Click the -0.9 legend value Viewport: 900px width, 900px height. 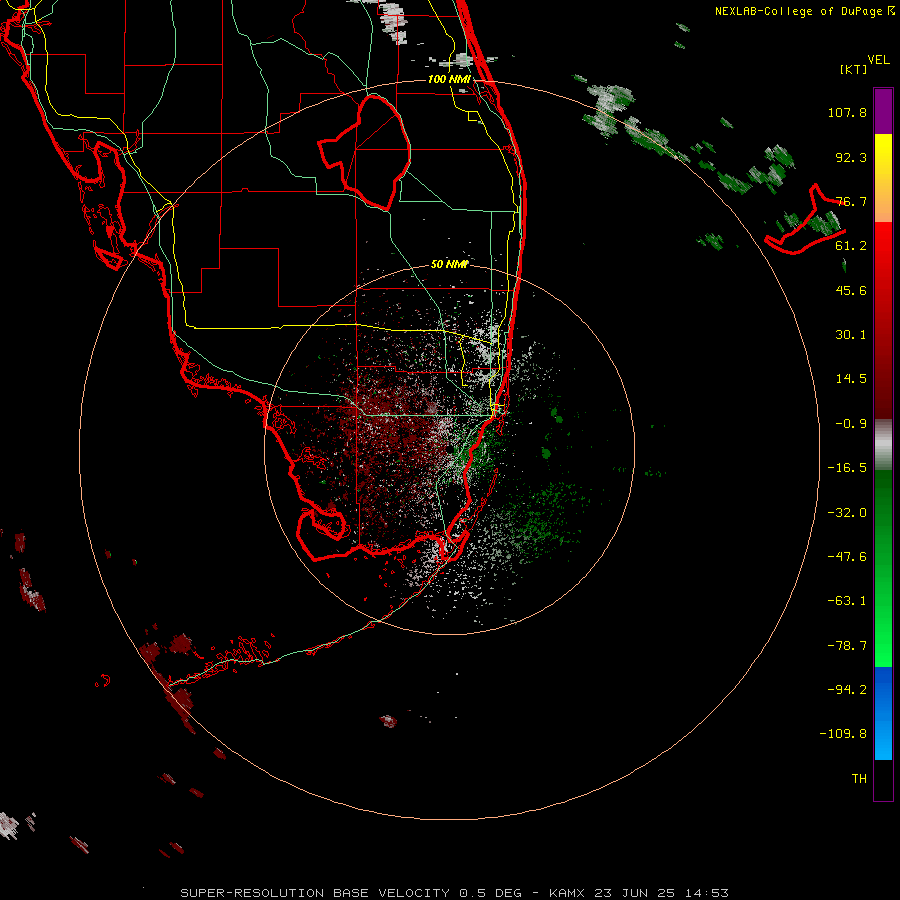tap(851, 424)
